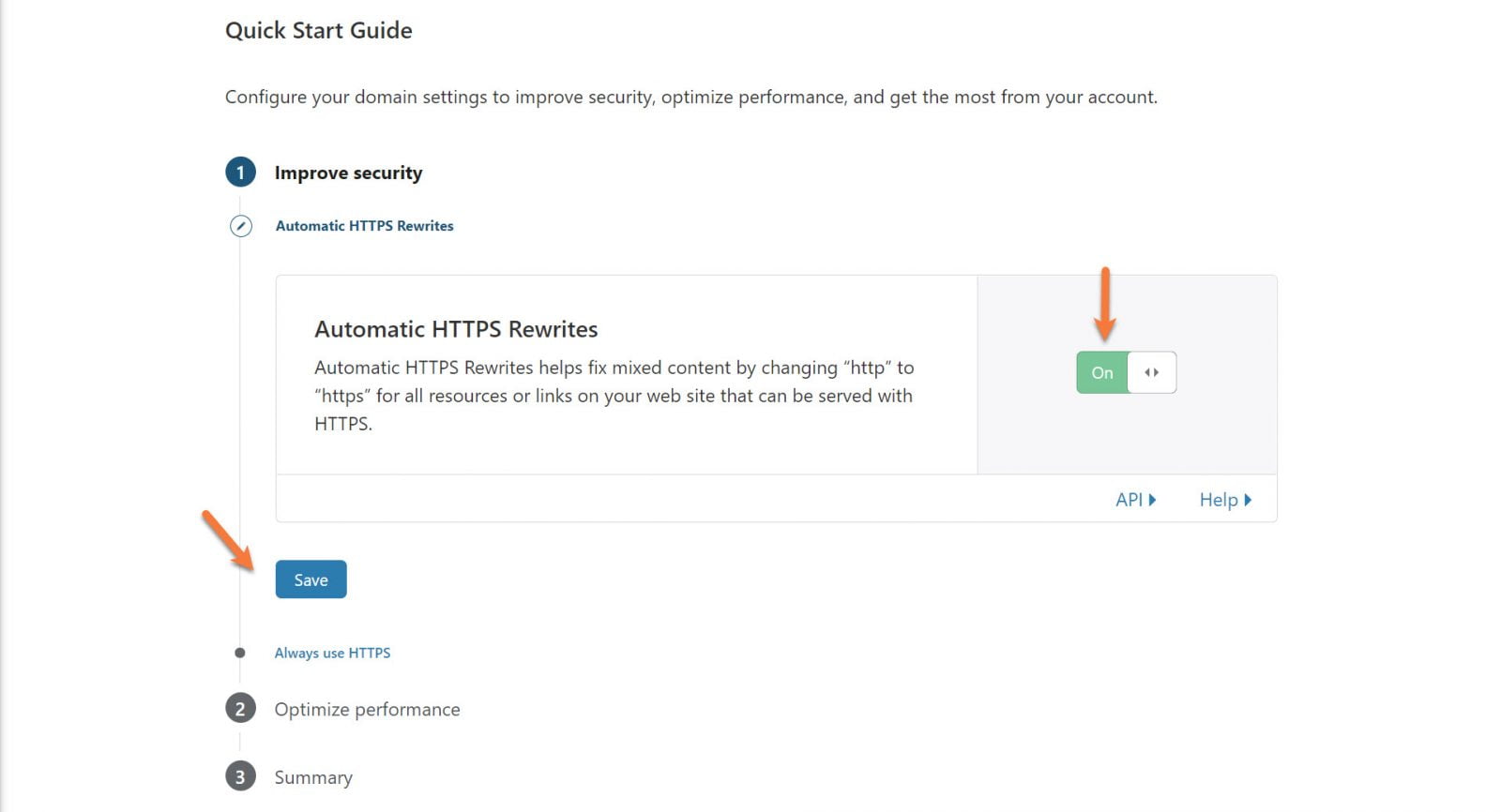Go to the Optimize performance step
This screenshot has height=812, width=1501.
click(x=367, y=710)
